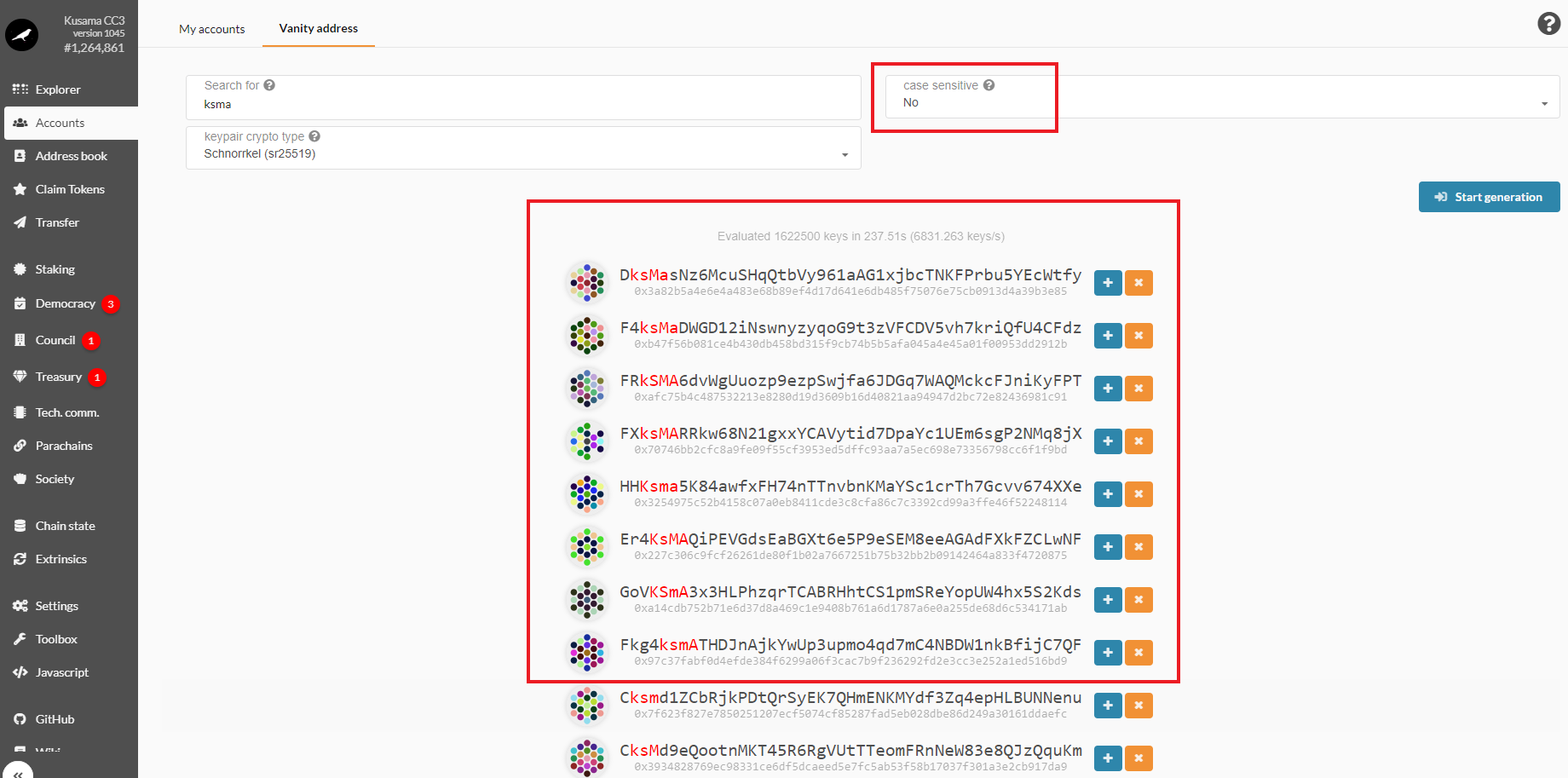Open Toolbox in the sidebar

[x=69, y=639]
